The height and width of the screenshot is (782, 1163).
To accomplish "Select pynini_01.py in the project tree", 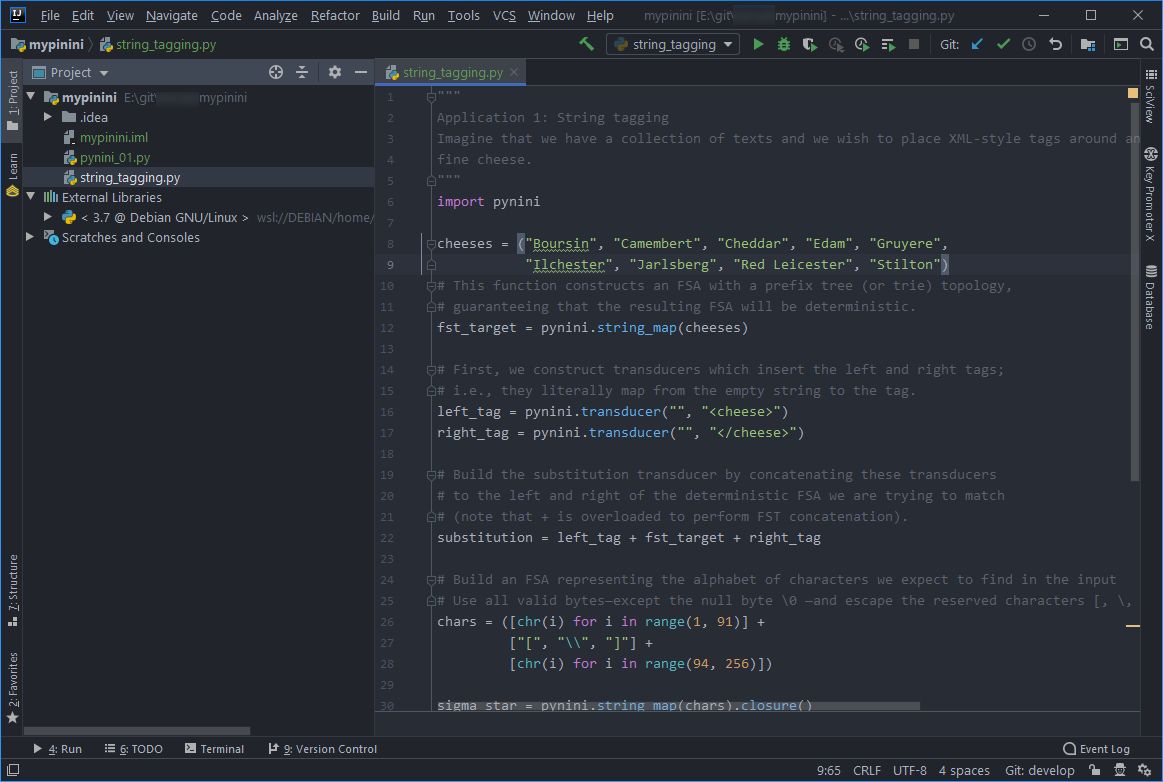I will [115, 157].
